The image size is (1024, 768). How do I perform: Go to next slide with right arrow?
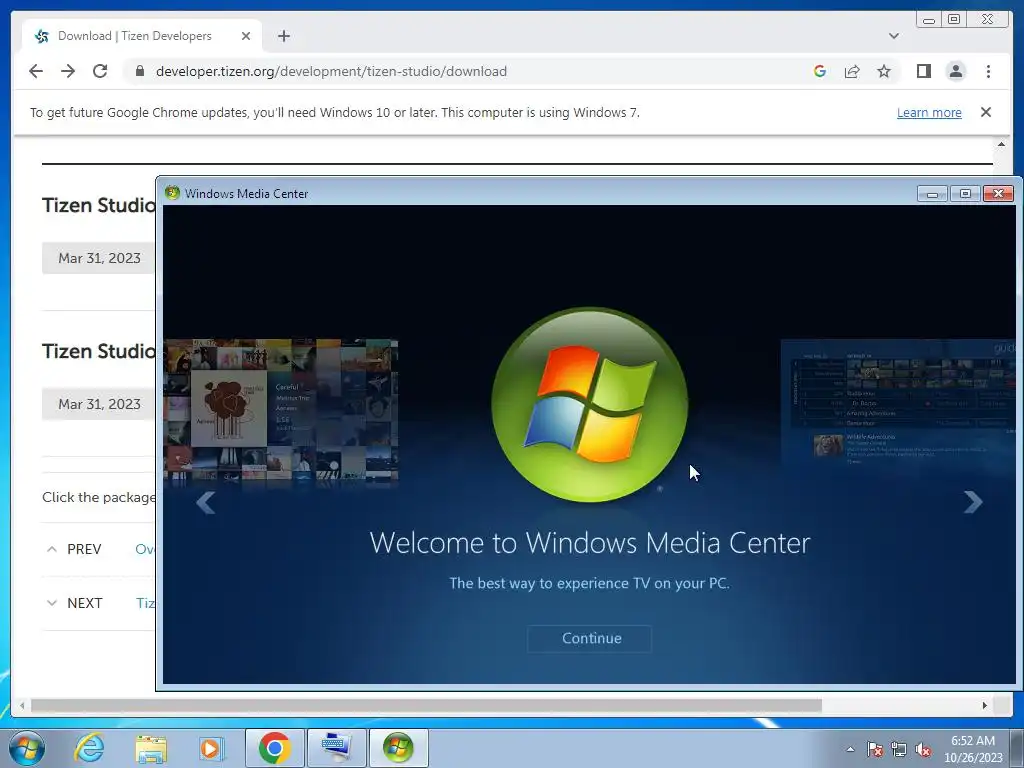[x=973, y=502]
